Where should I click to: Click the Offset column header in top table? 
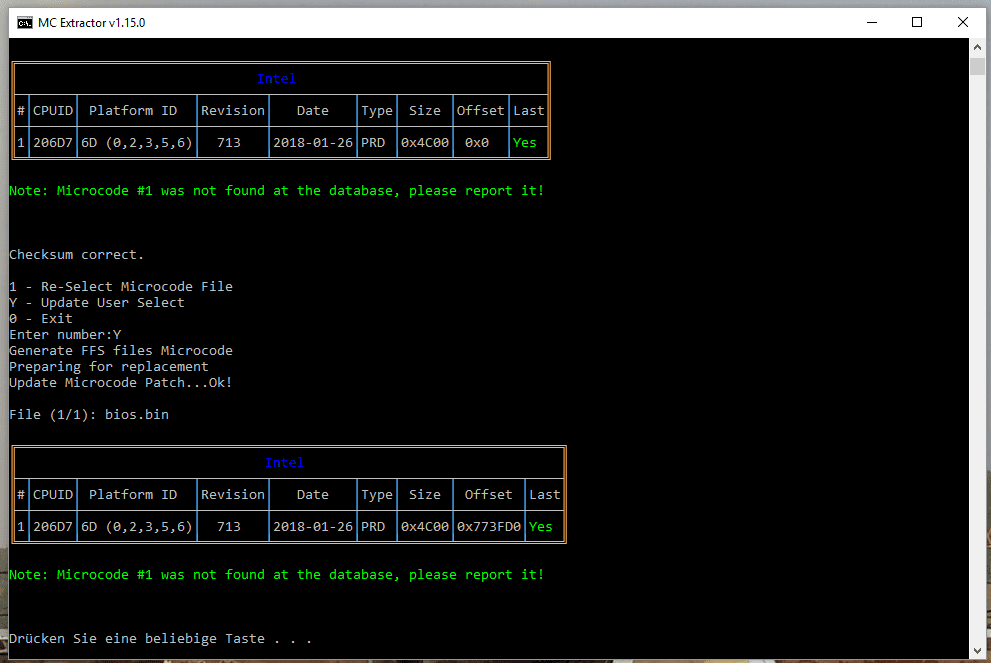point(480,111)
